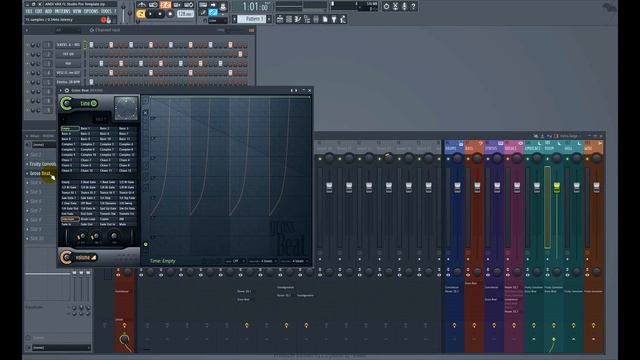This screenshot has width=640, height=360.
Task: Toggle first step of channel 1 sequencer
Action: [91, 45]
